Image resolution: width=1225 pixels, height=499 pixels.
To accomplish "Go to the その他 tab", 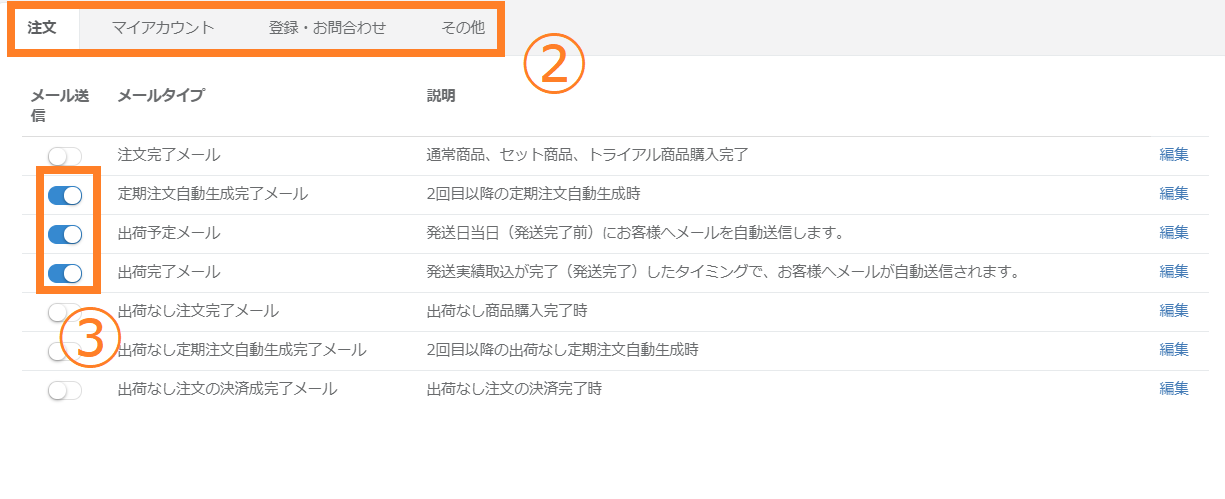I will pyautogui.click(x=463, y=28).
